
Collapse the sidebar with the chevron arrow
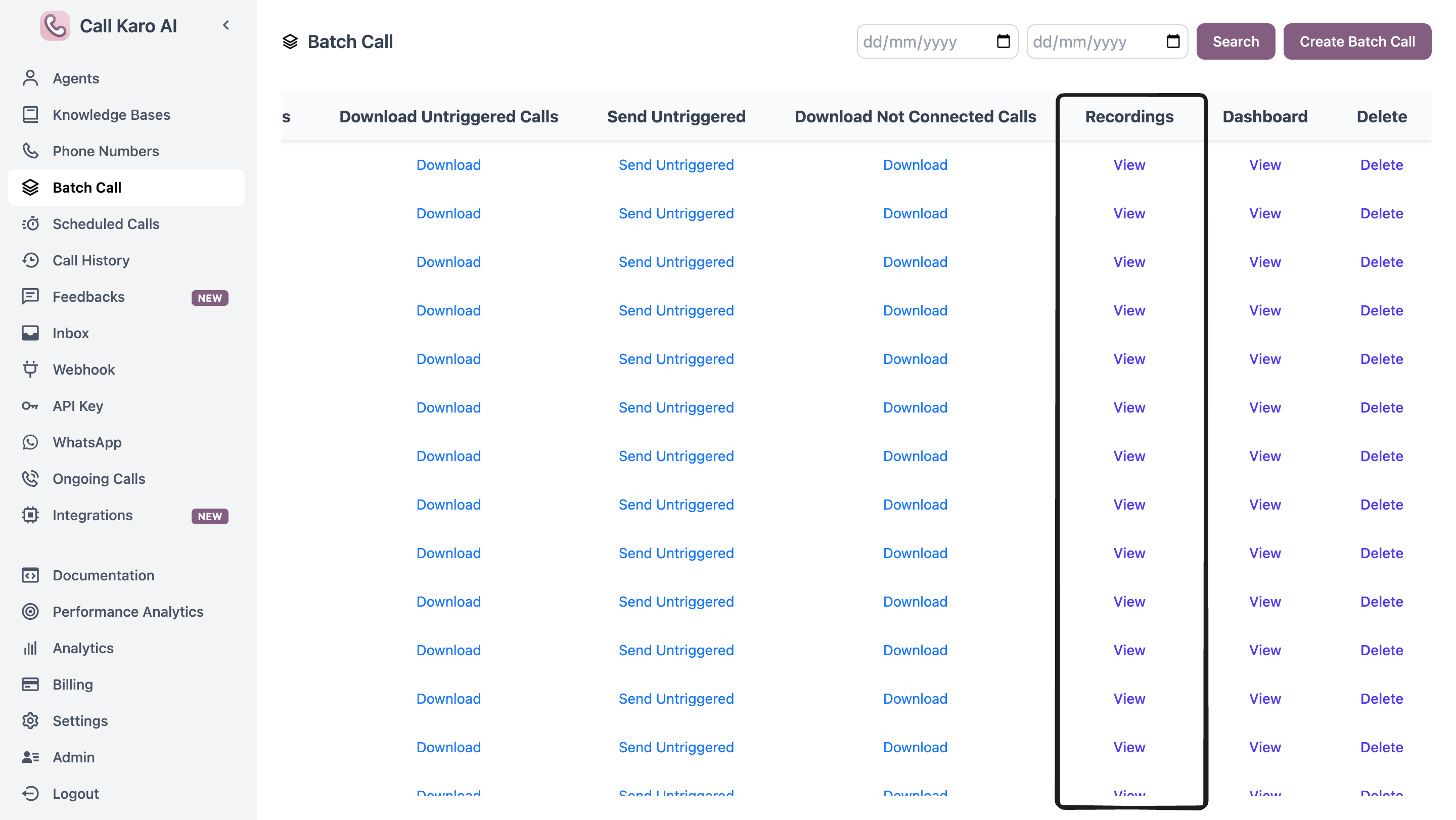tap(226, 25)
